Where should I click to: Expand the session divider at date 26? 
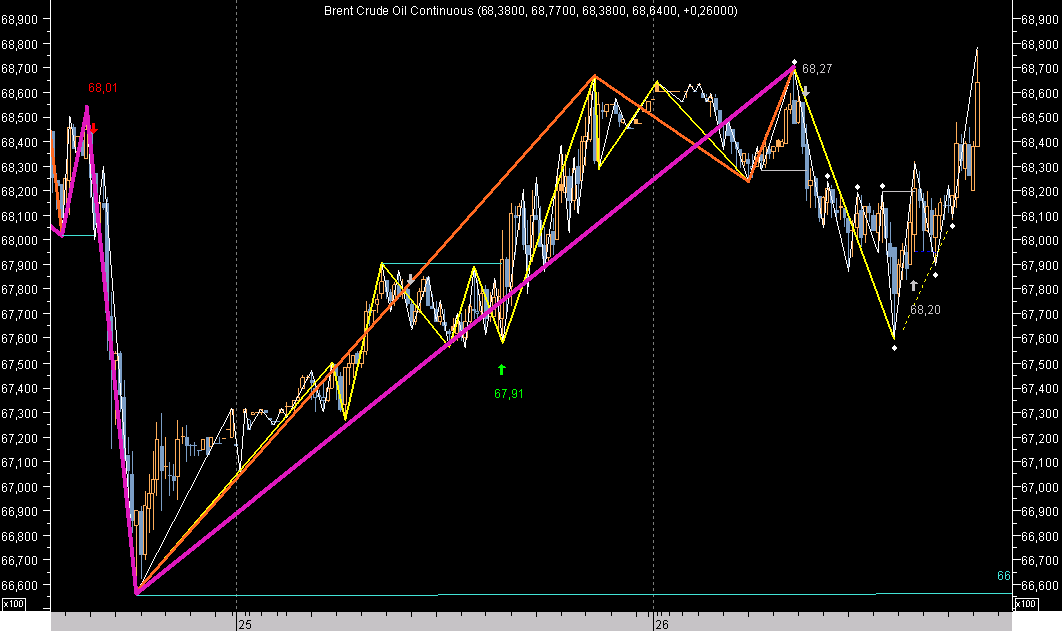click(655, 300)
